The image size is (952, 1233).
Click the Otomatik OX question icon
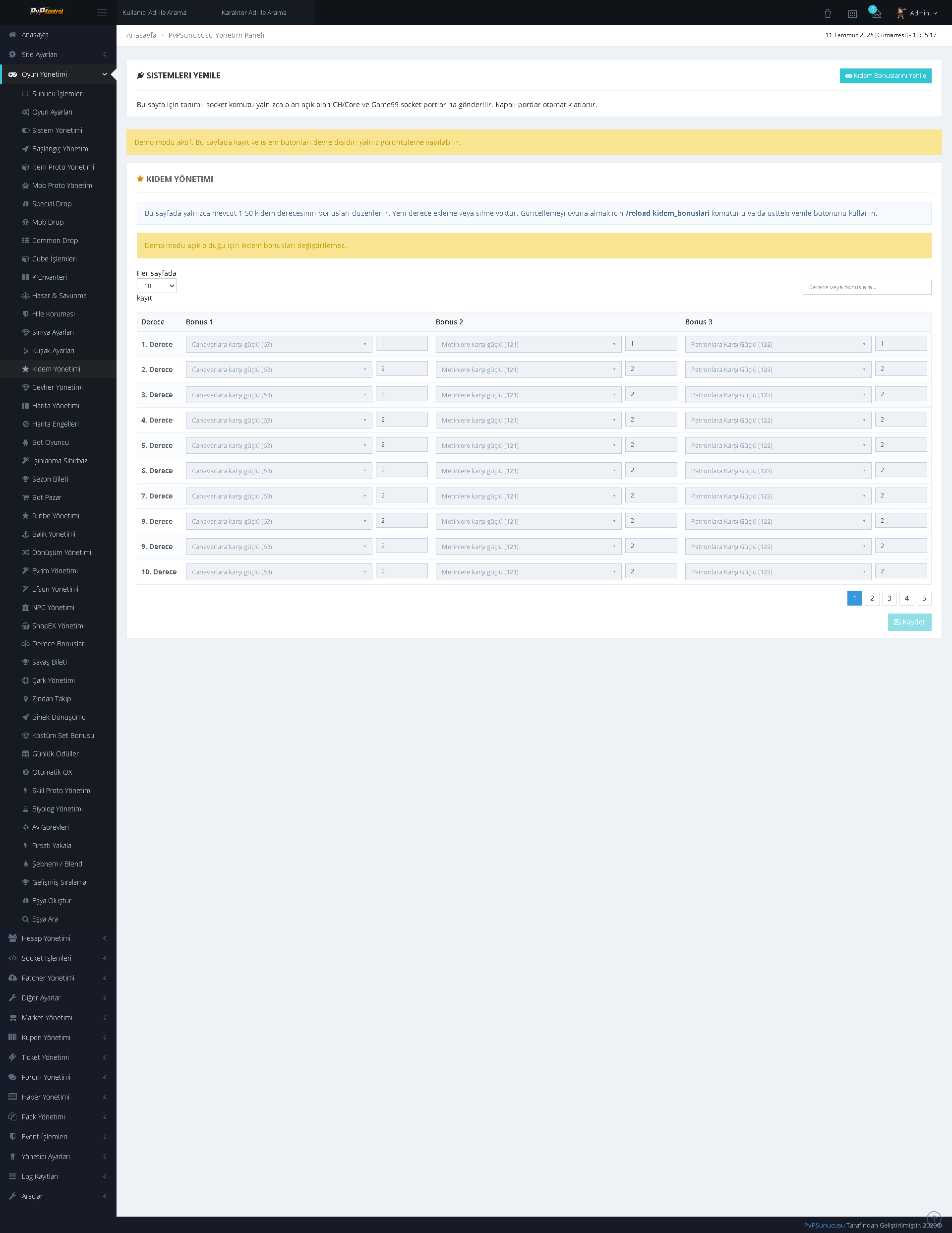(25, 772)
